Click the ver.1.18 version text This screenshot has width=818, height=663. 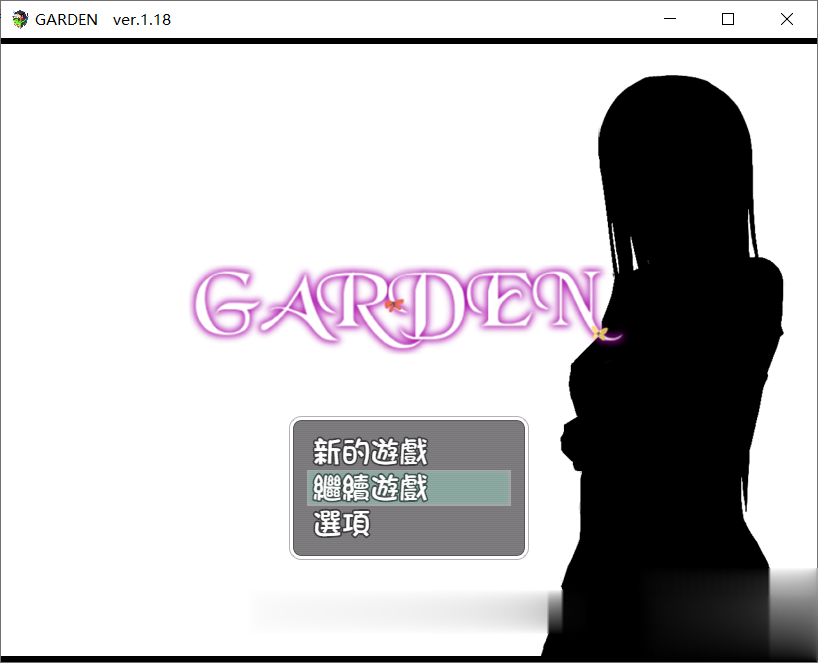point(141,19)
